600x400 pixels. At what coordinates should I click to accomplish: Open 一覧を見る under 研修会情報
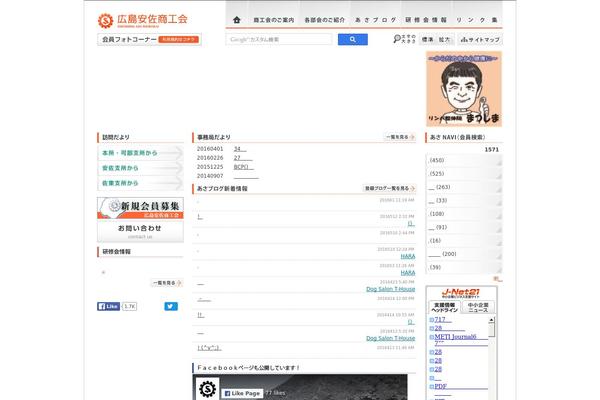[166, 283]
